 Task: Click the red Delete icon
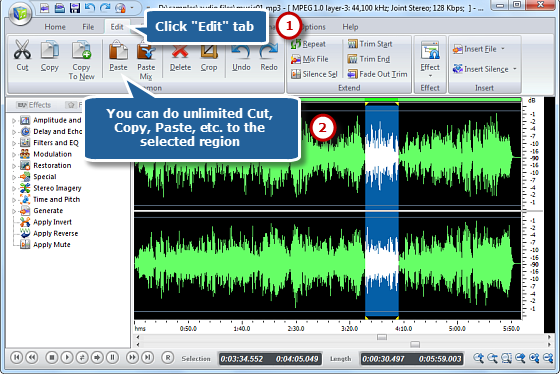(x=180, y=52)
